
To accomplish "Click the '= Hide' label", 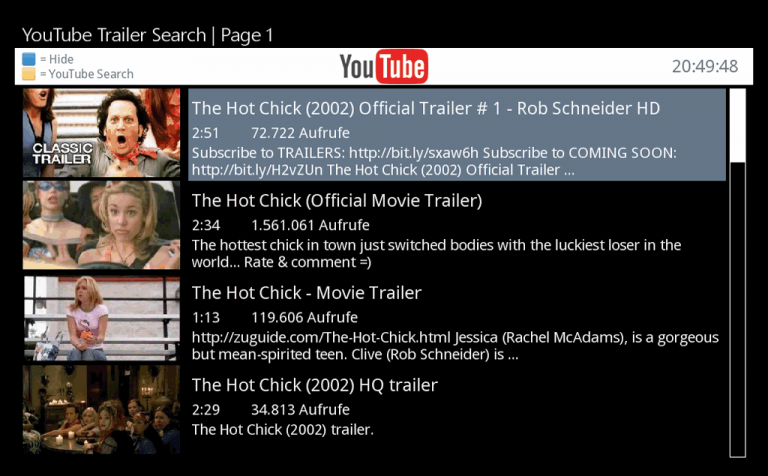I will pos(57,59).
